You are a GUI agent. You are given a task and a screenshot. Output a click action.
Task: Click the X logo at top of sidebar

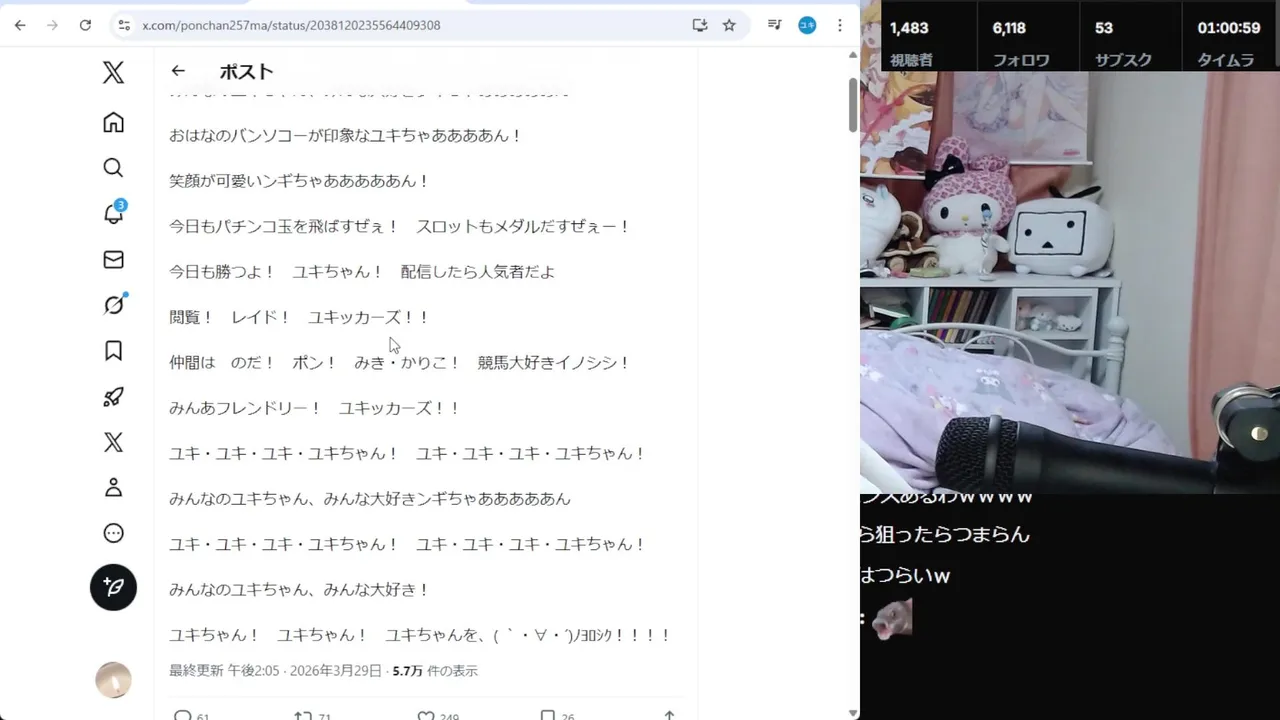(113, 72)
